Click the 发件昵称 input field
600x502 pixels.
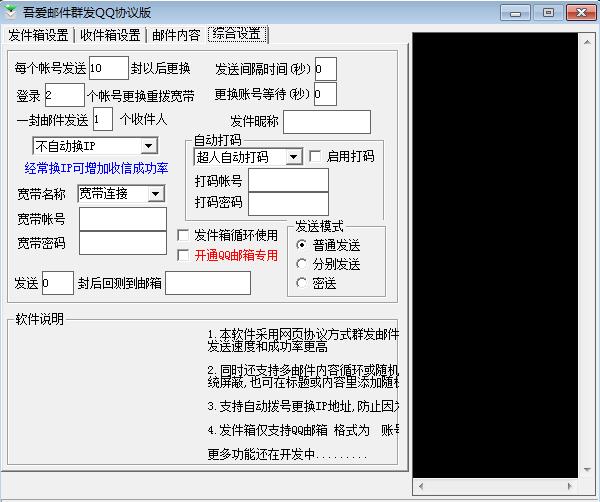click(x=326, y=121)
